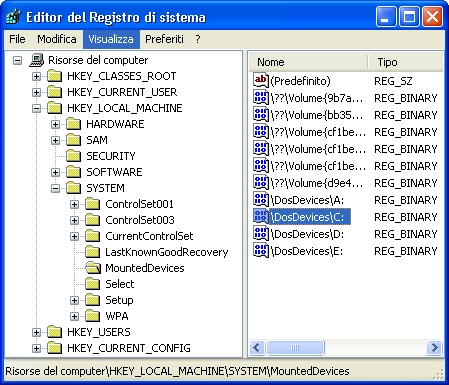
Task: Click the HKEY_LOCAL_MACHINE folder icon
Action: 54,108
